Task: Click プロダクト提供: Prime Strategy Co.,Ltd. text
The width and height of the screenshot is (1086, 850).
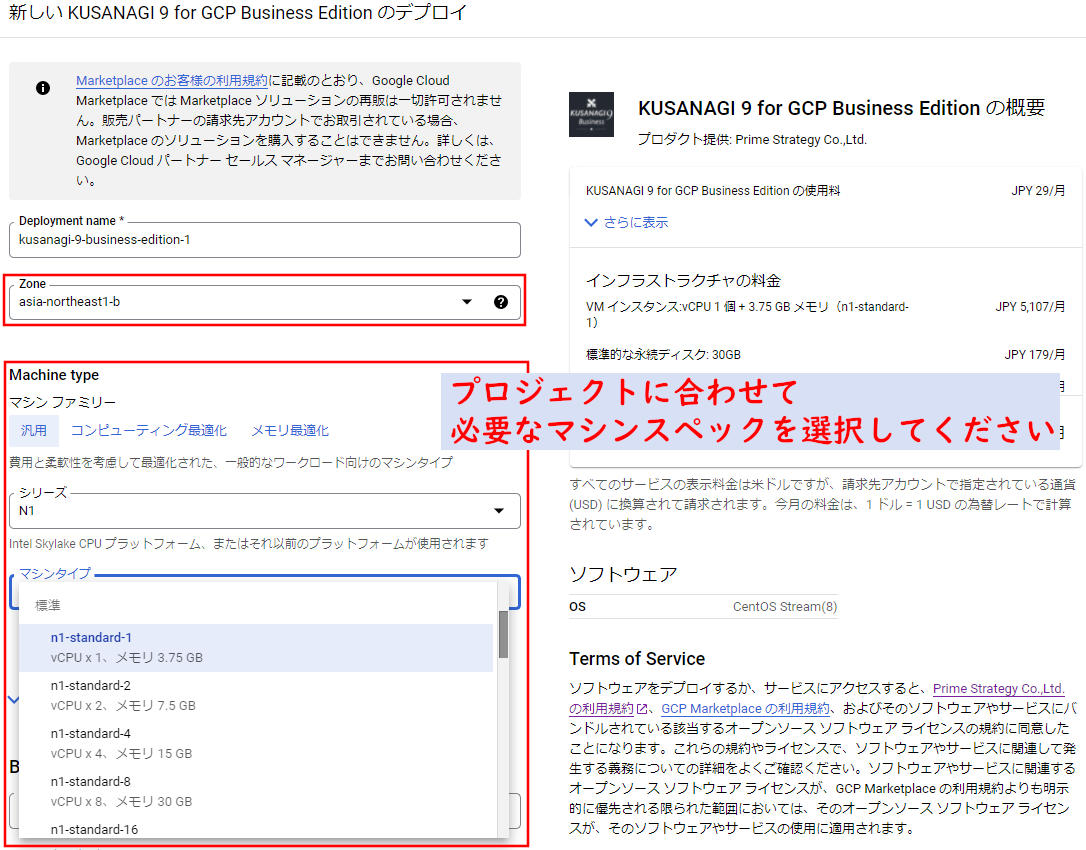Action: (752, 139)
